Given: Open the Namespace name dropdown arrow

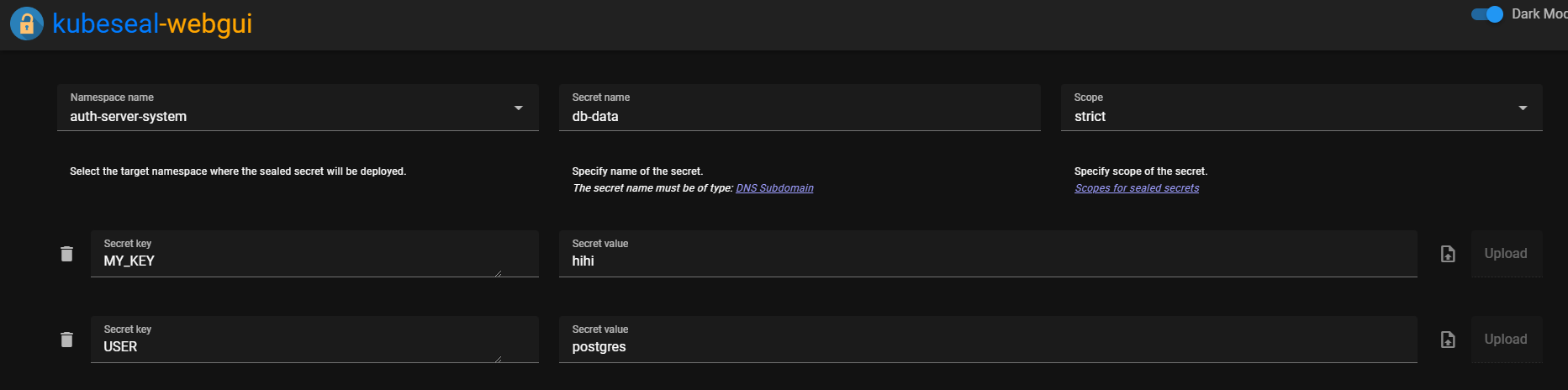Looking at the screenshot, I should 519,108.
